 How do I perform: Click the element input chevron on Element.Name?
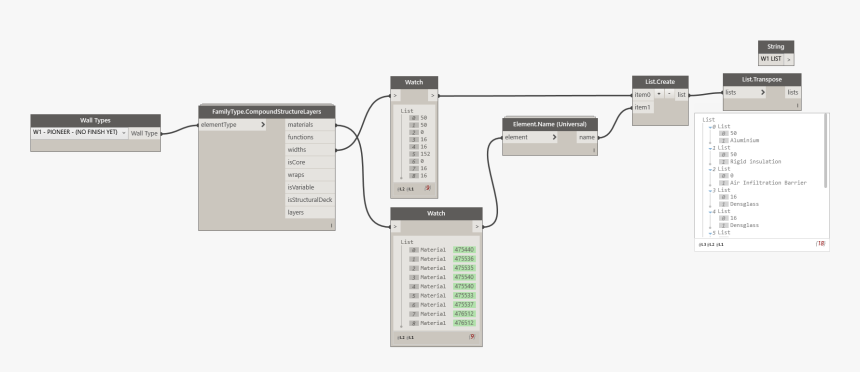[x=554, y=137]
